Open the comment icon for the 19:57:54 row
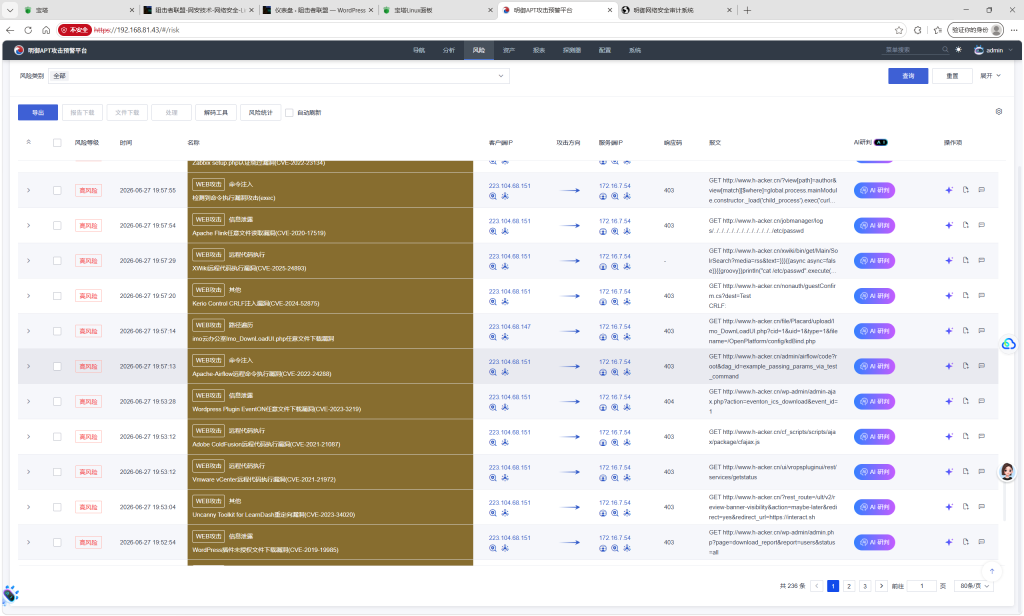Image resolution: width=1024 pixels, height=616 pixels. 981,225
